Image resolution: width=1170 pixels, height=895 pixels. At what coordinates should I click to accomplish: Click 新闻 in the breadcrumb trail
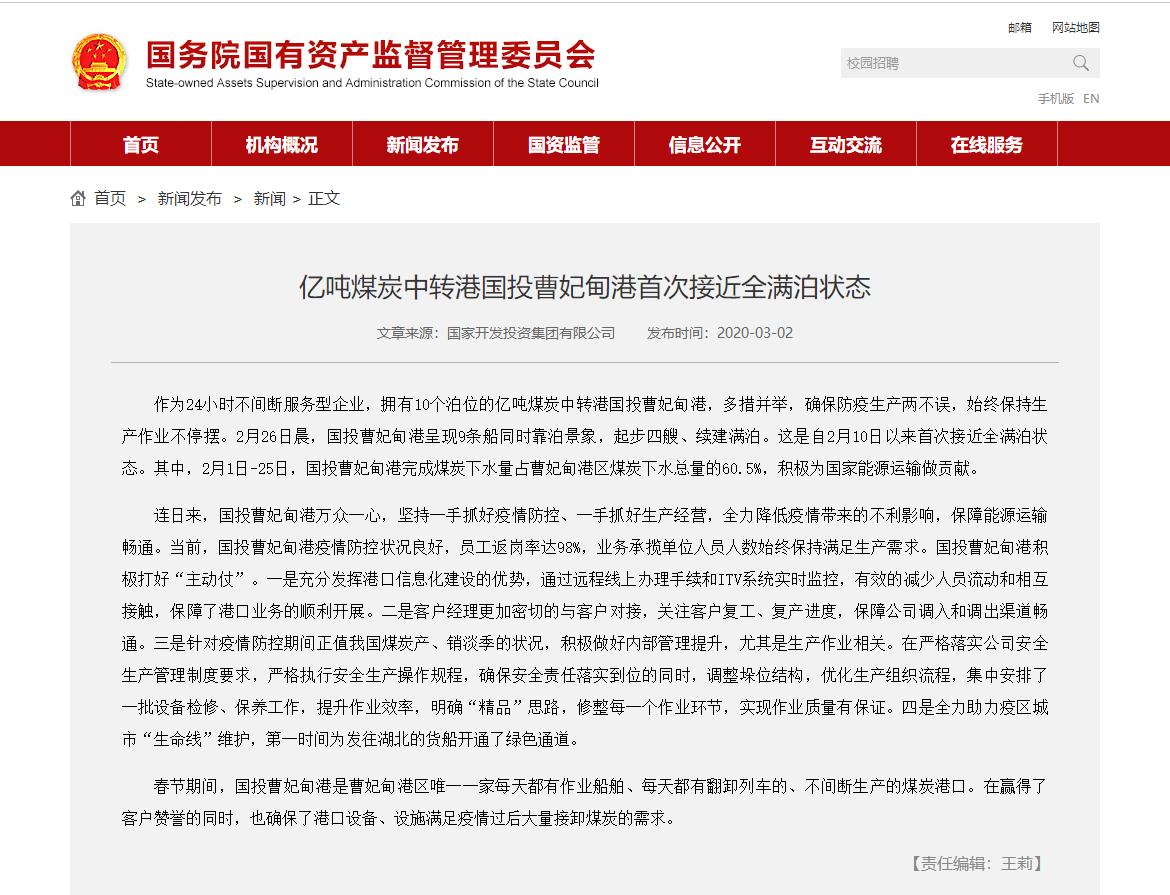[x=269, y=198]
